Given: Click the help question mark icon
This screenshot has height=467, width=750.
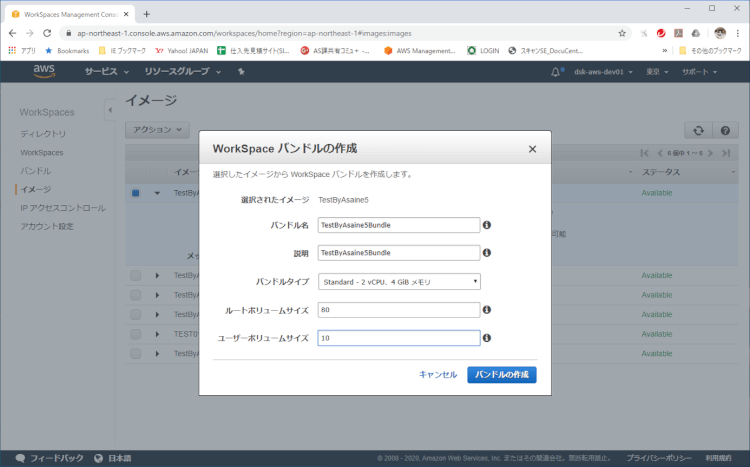Looking at the screenshot, I should (x=725, y=130).
